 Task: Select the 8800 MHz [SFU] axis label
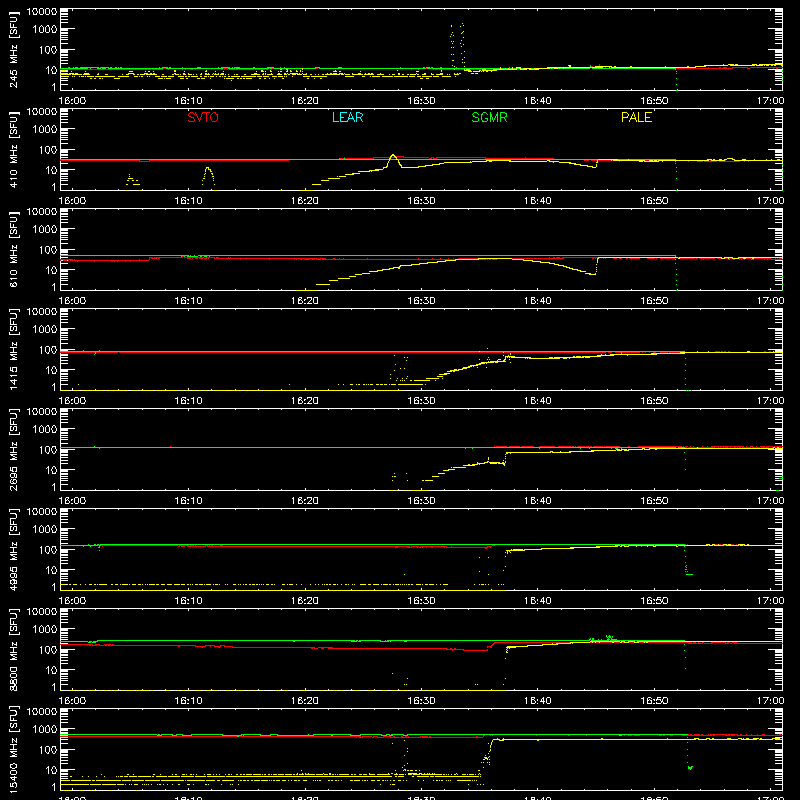point(13,649)
